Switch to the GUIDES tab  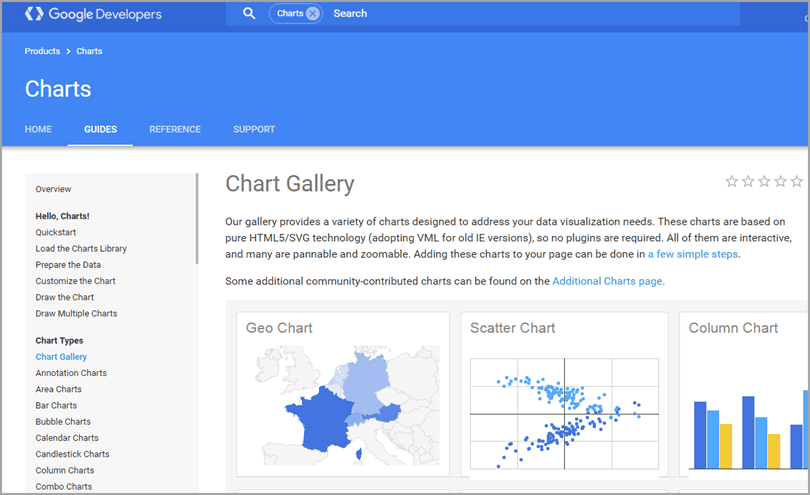tap(100, 129)
